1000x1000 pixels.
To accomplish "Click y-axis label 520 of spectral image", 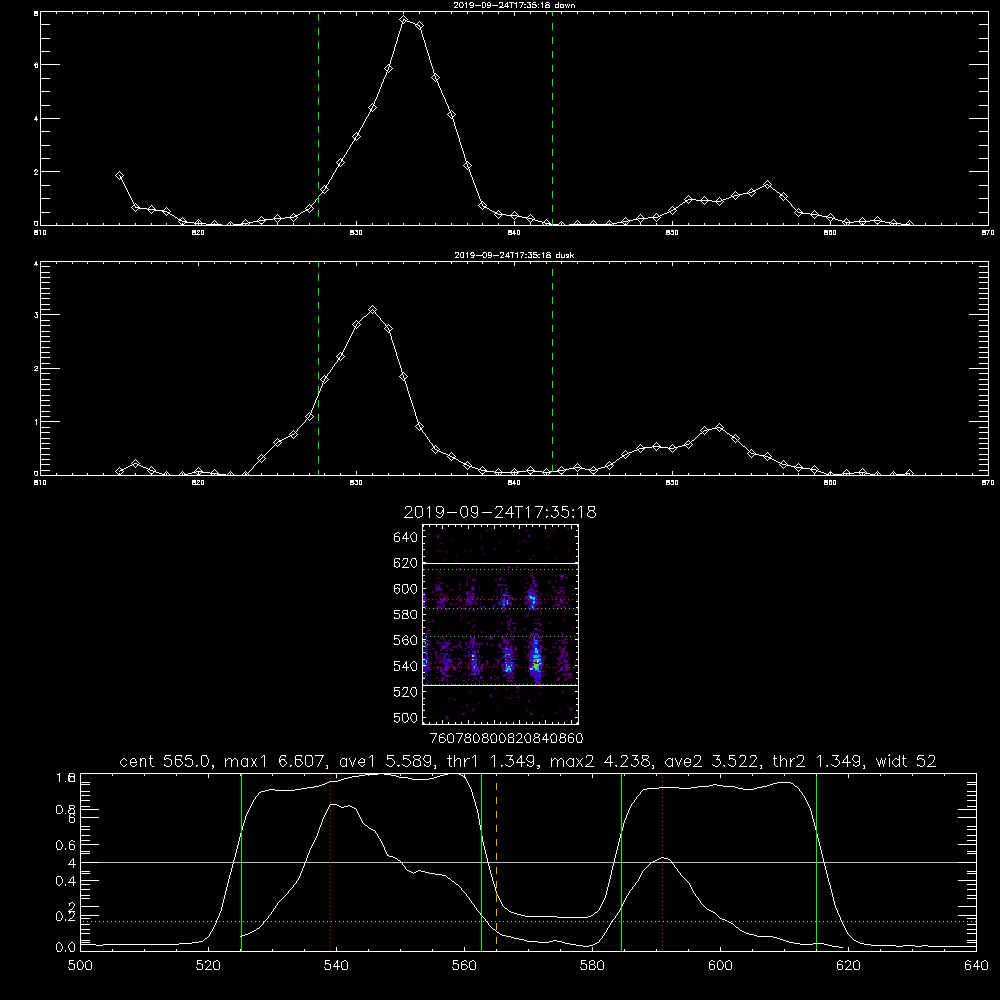I will coord(406,692).
